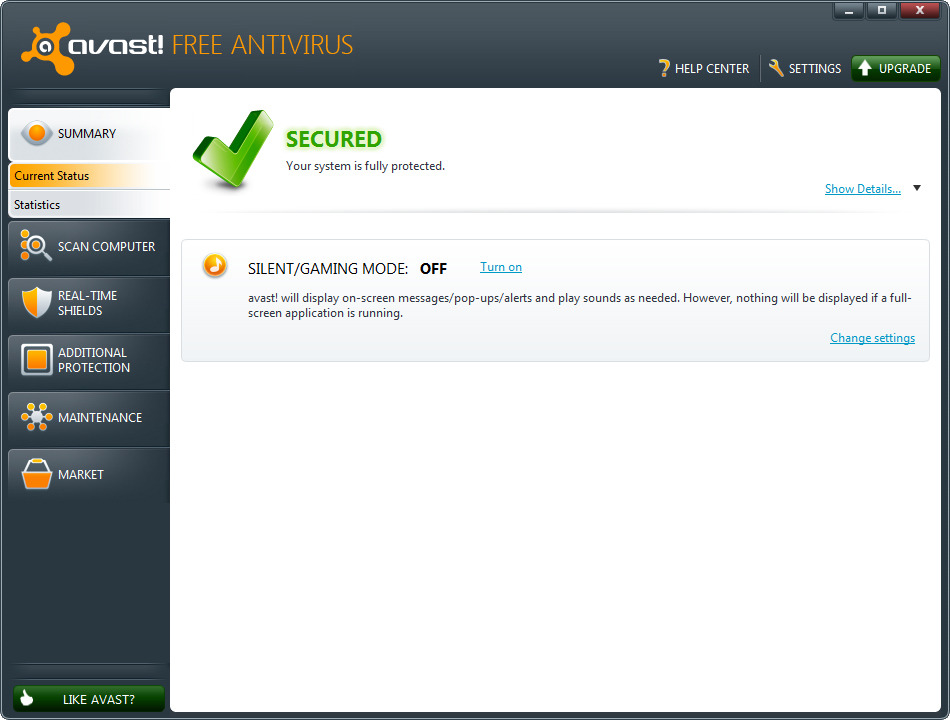Click the Real-Time Shields shield icon
950x720 pixels.
point(37,303)
